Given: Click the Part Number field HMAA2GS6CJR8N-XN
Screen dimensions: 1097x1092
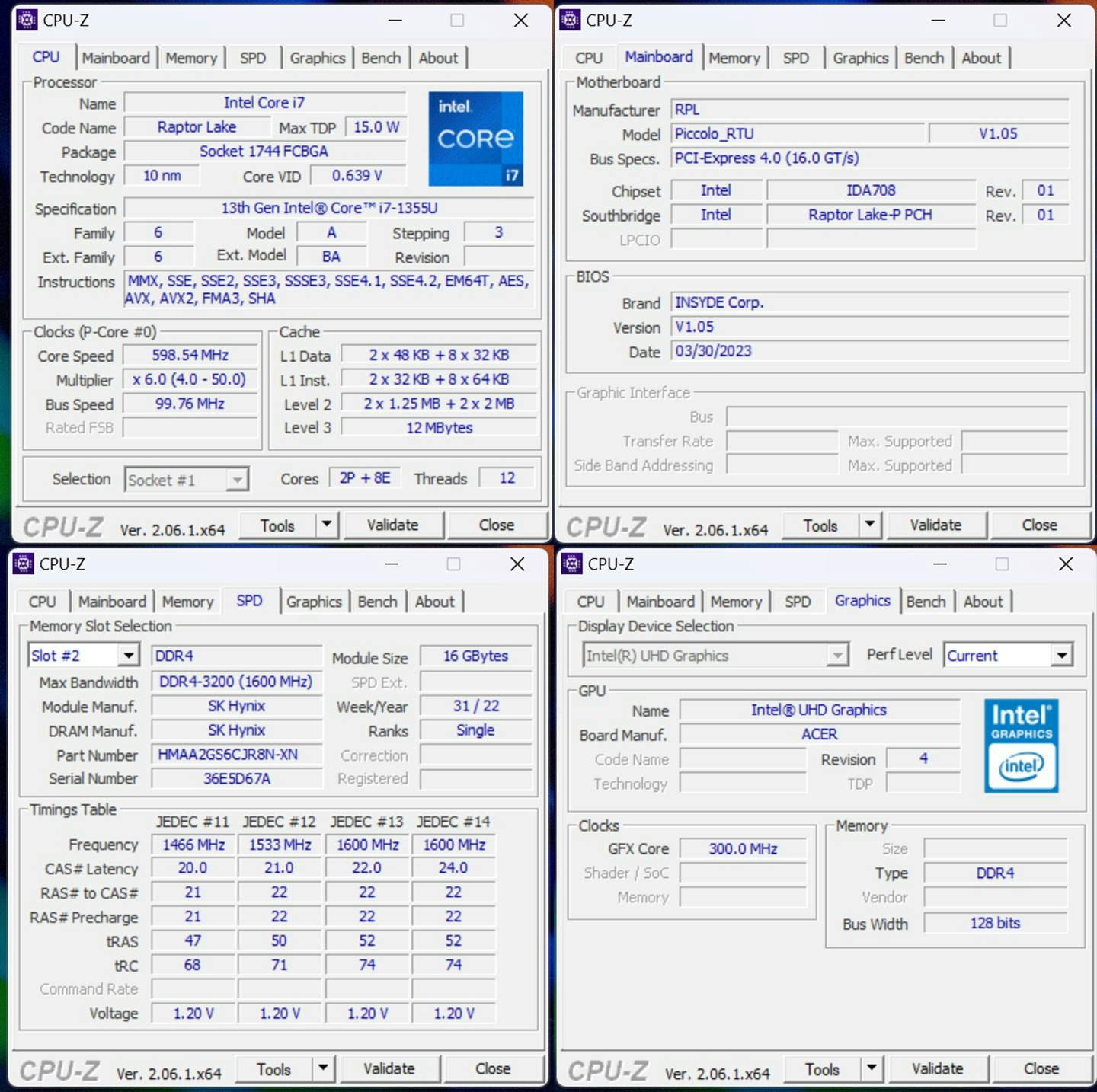Looking at the screenshot, I should tap(236, 755).
